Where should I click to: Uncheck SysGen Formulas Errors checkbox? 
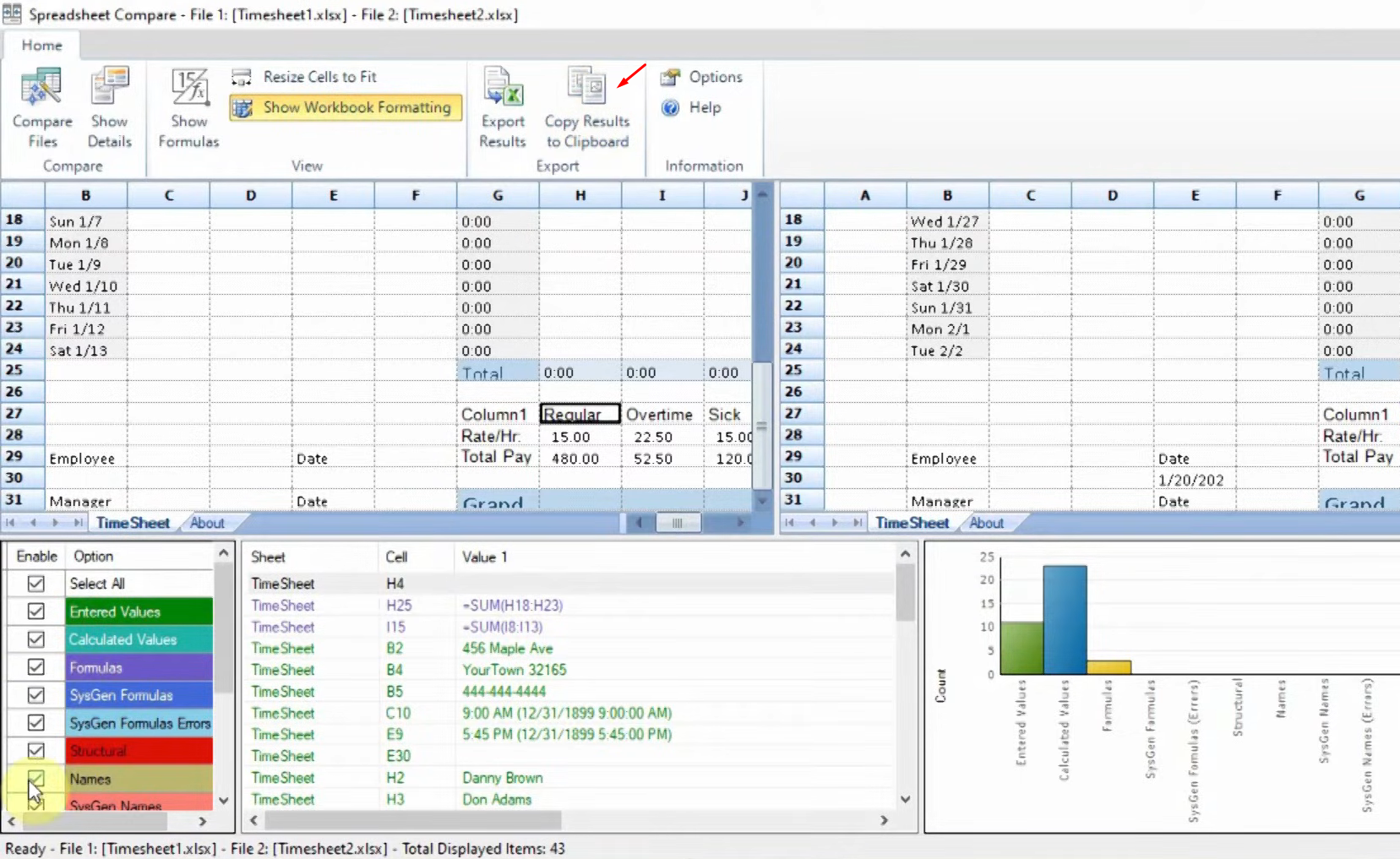click(35, 723)
